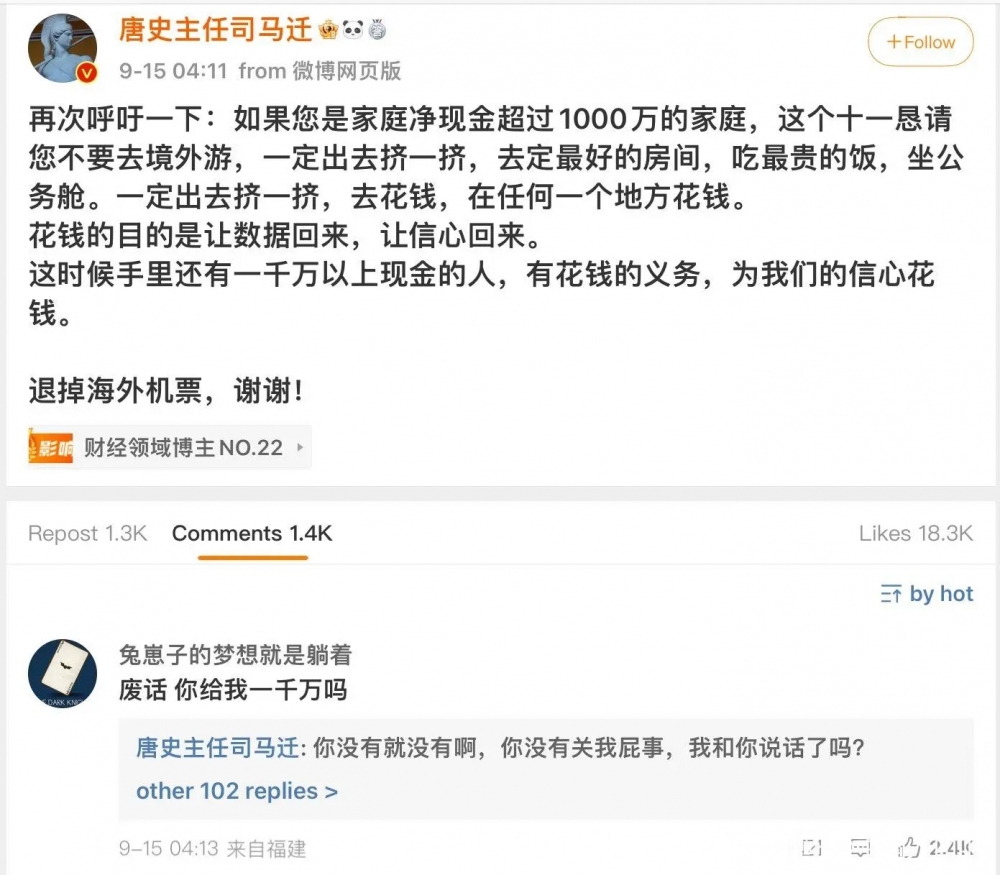Switch to the Repost 1.3K tab

(x=87, y=533)
